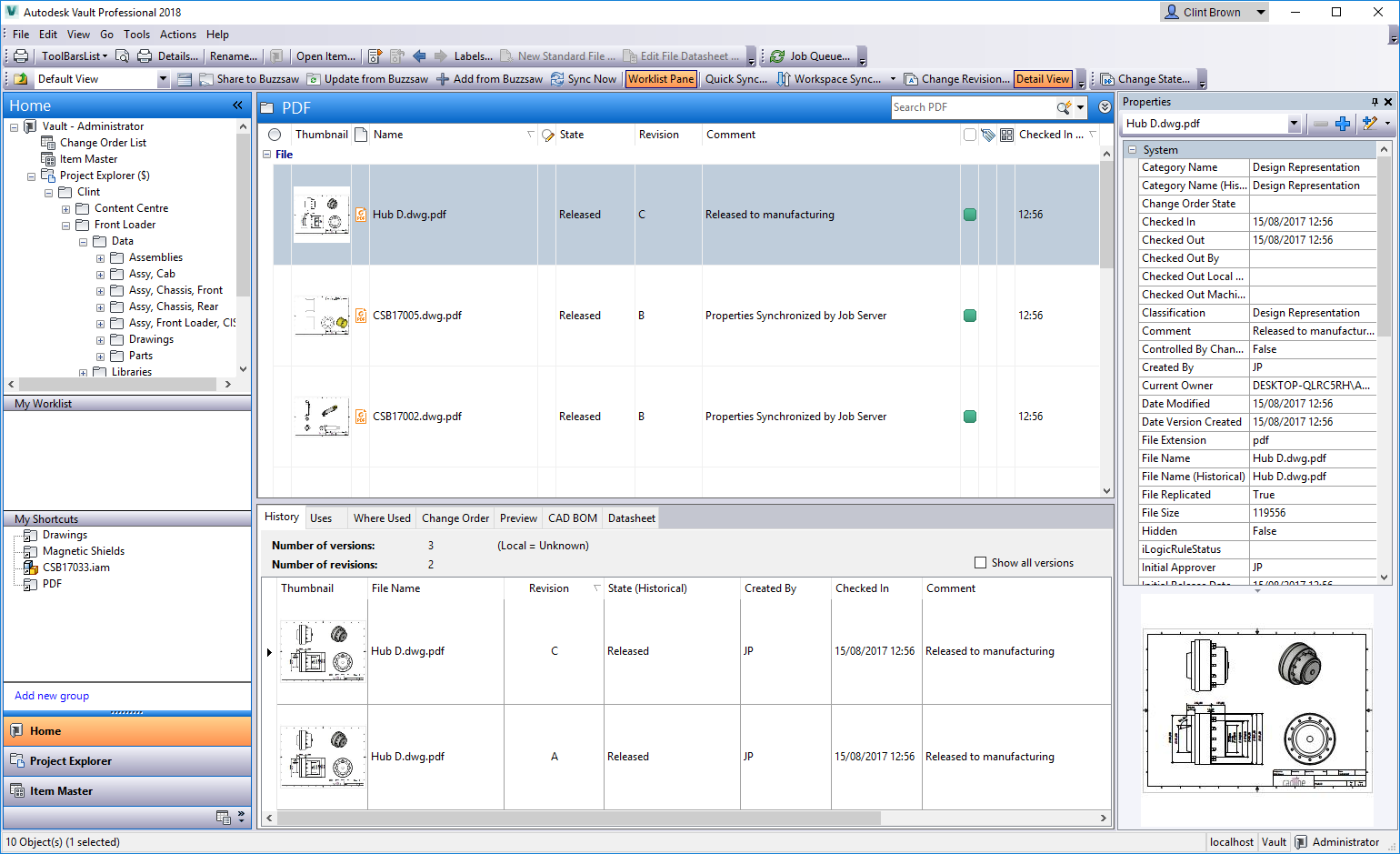This screenshot has height=854, width=1400.
Task: Click the horizontal scrollbar in History panel
Action: tap(578, 818)
